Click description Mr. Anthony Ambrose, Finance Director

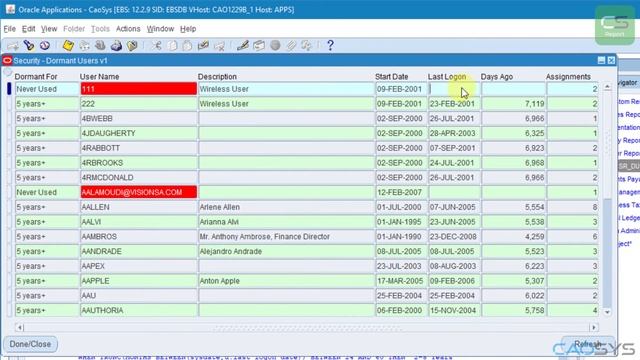click(286, 237)
